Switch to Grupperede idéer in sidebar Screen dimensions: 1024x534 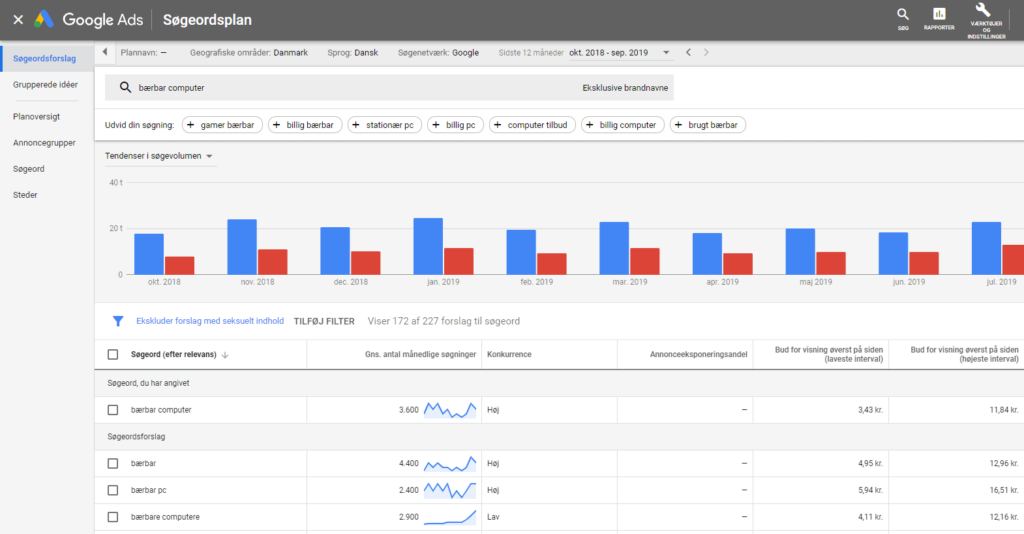[x=45, y=85]
